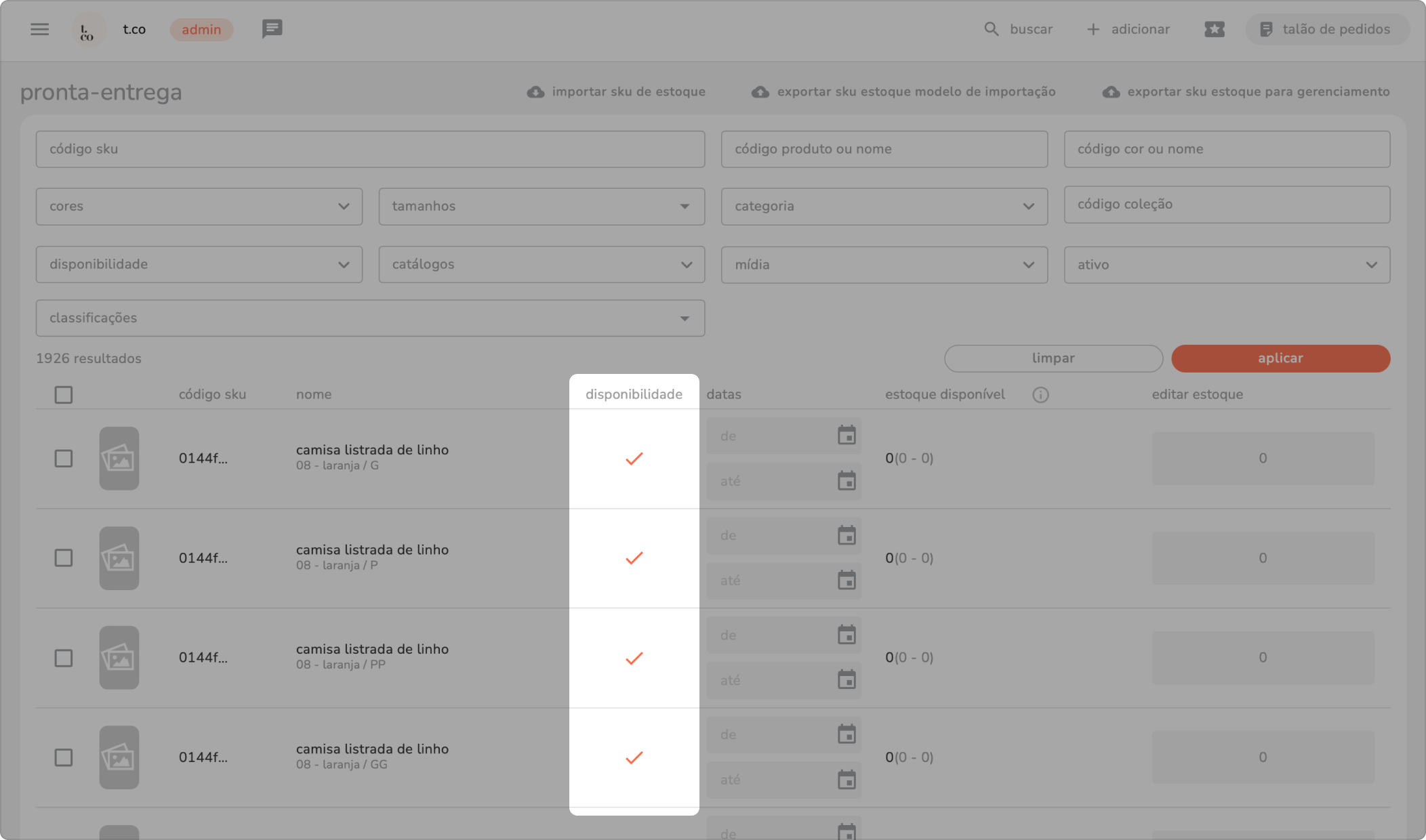Expand the classificações dropdown
The image size is (1426, 840).
click(x=370, y=318)
